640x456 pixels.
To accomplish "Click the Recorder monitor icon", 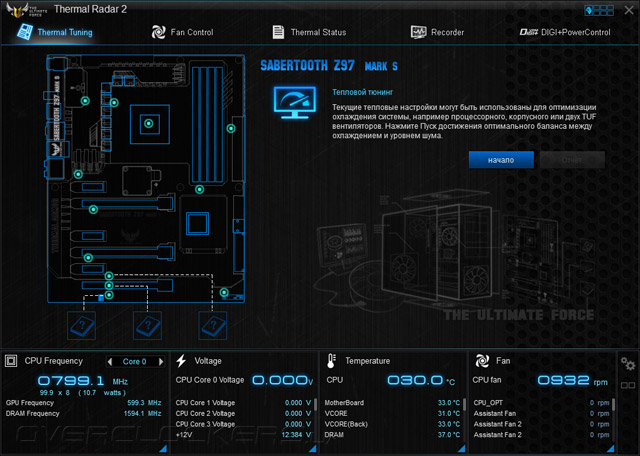I will (x=418, y=32).
